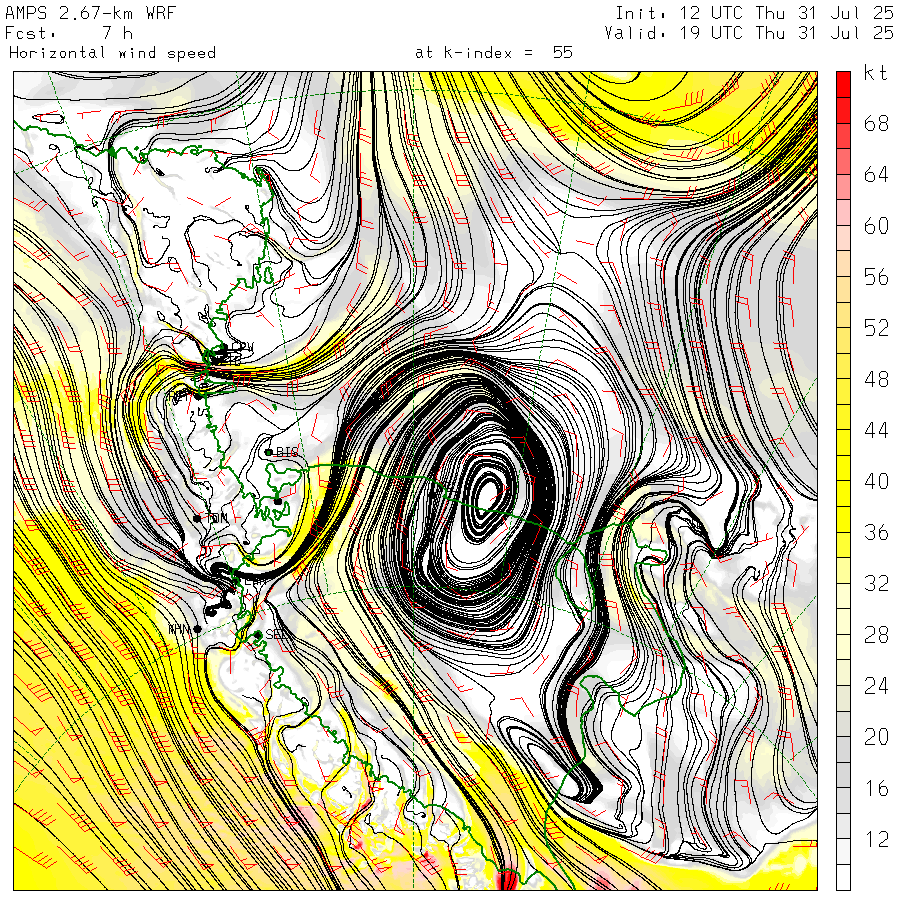Click the 64 value on the legend
The image size is (900, 900).
(876, 174)
